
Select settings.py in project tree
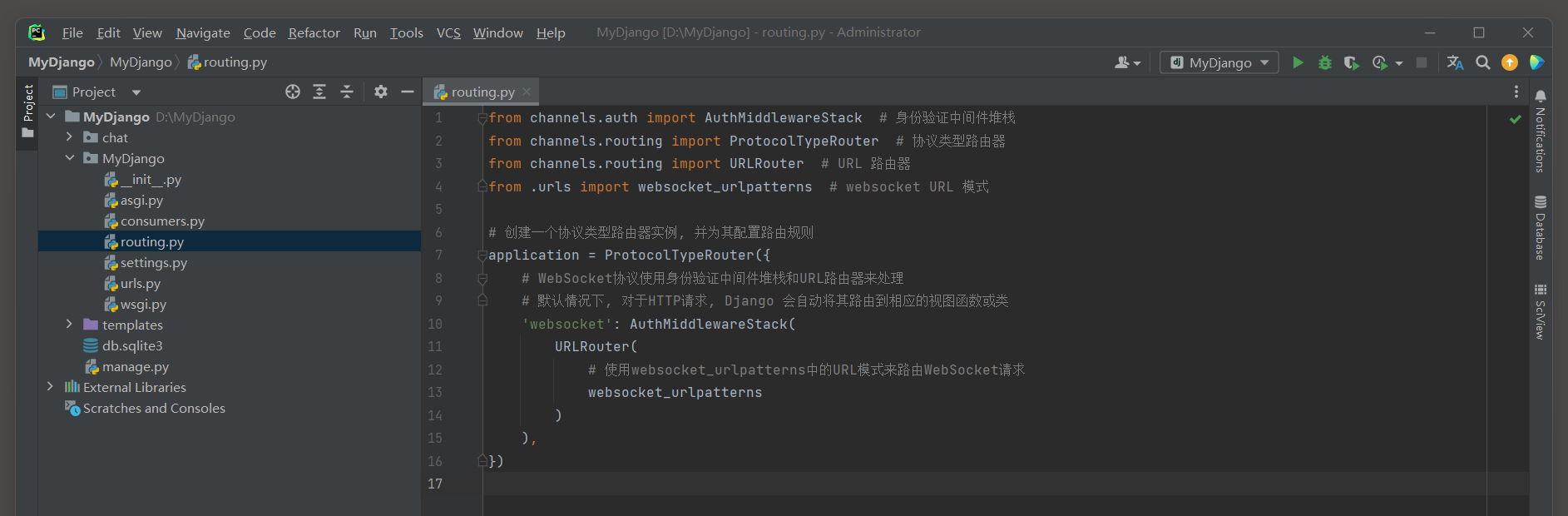pyautogui.click(x=230, y=262)
